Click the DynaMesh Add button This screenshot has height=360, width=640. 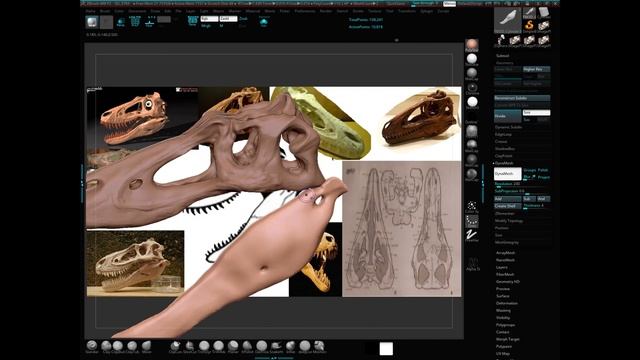[x=507, y=199]
